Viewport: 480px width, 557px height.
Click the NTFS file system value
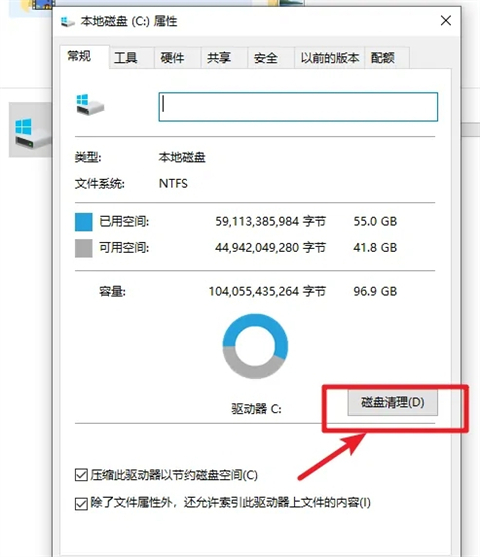click(173, 184)
